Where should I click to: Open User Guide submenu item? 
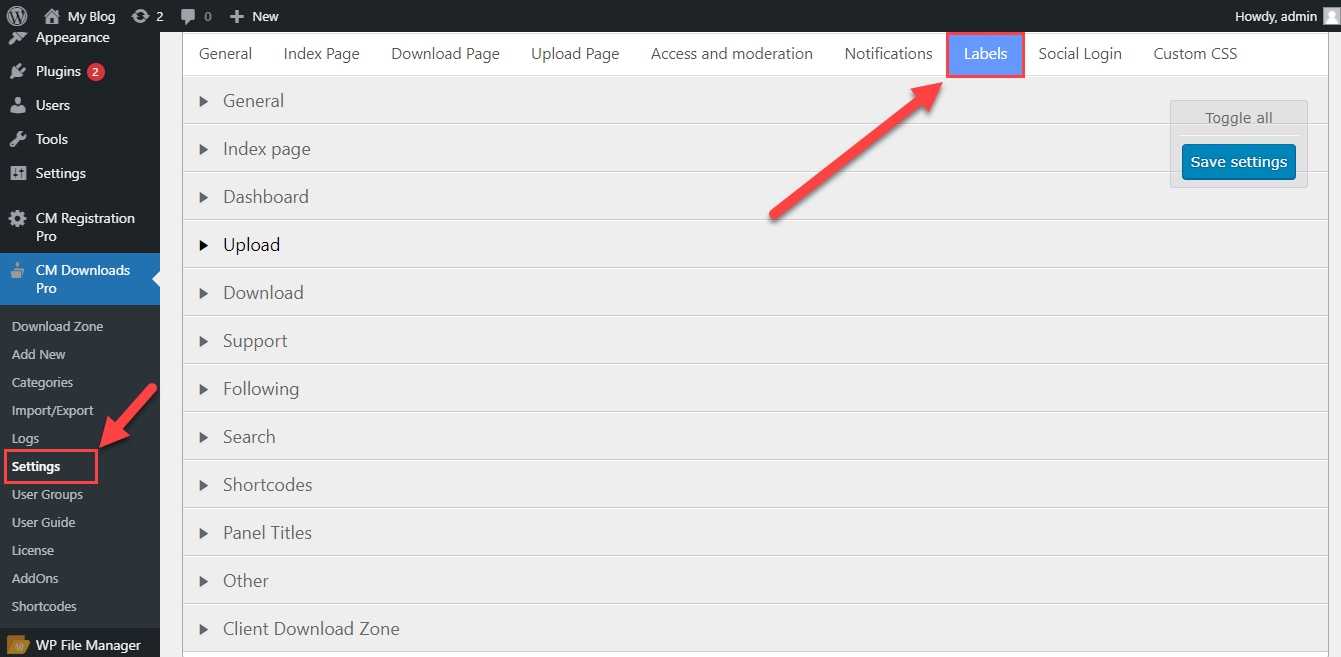coord(43,522)
